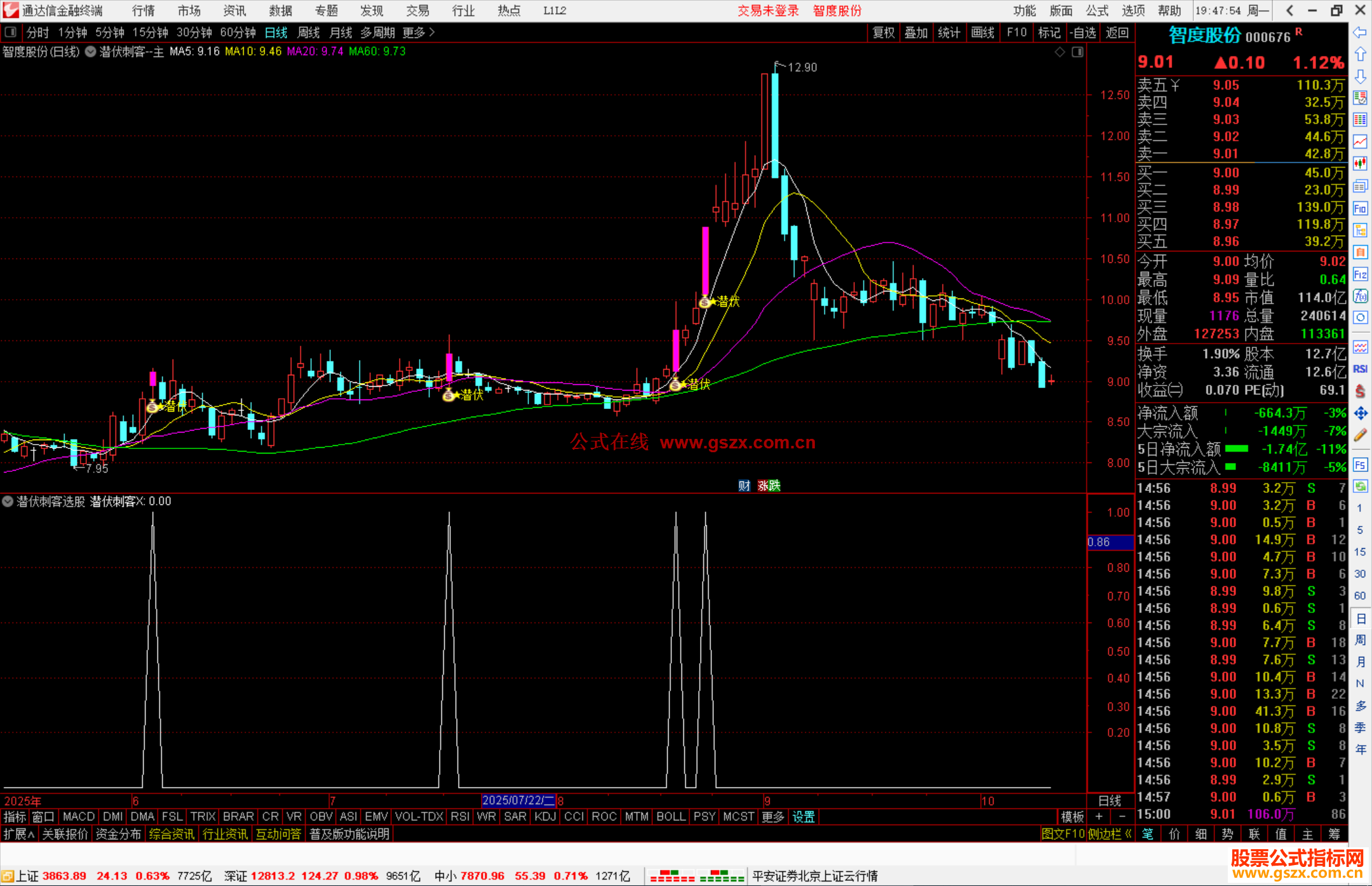Click the back arrow sidebar icon
This screenshot has height=886, width=1372.
pos(1360,32)
